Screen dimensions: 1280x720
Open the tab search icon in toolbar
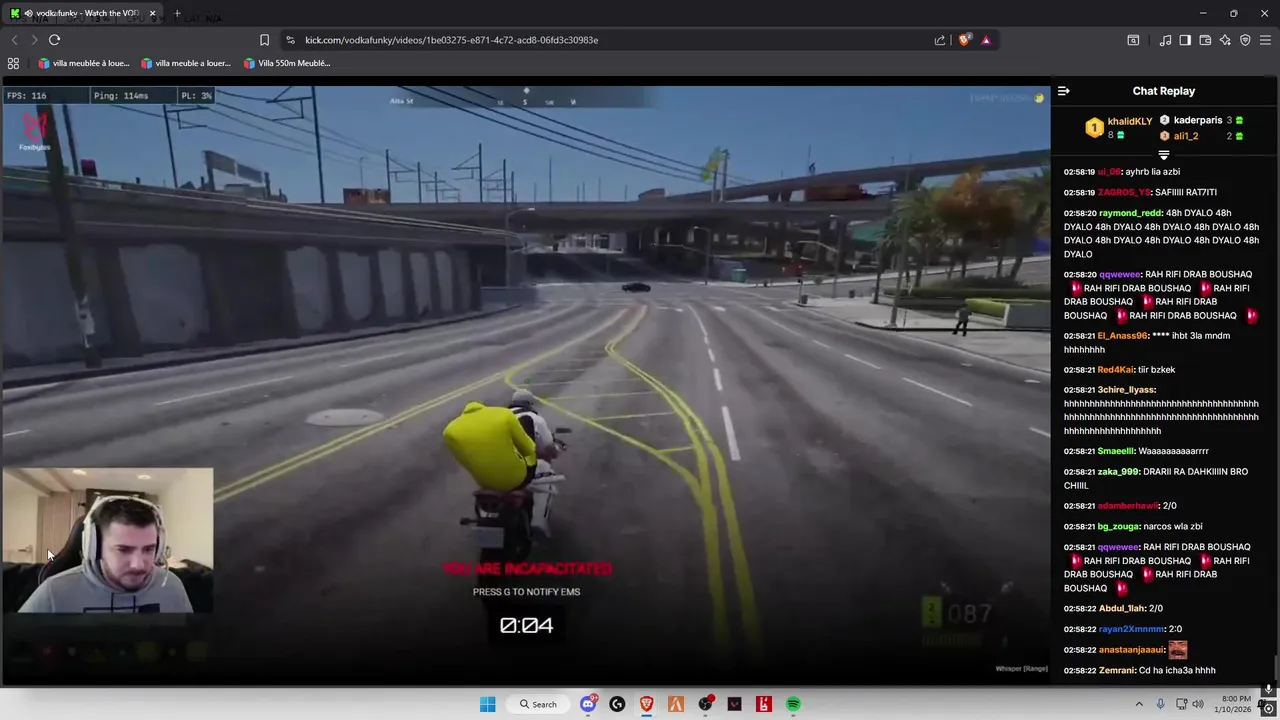(x=1133, y=40)
